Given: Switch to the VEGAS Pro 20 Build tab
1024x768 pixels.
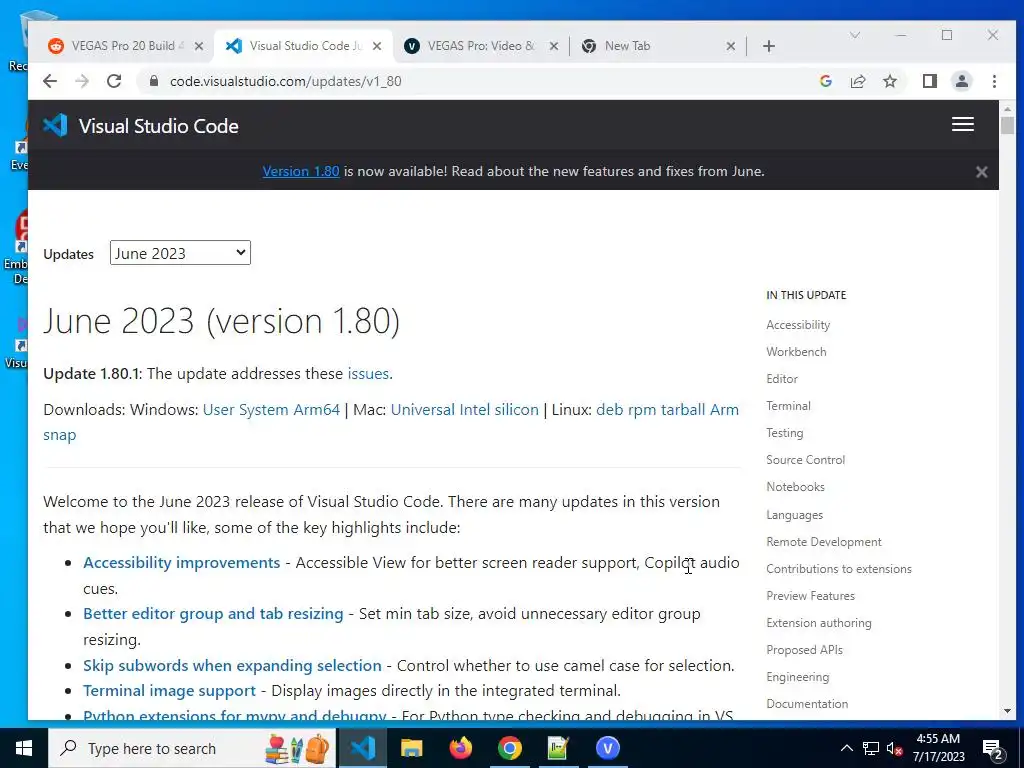Looking at the screenshot, I should 124,46.
